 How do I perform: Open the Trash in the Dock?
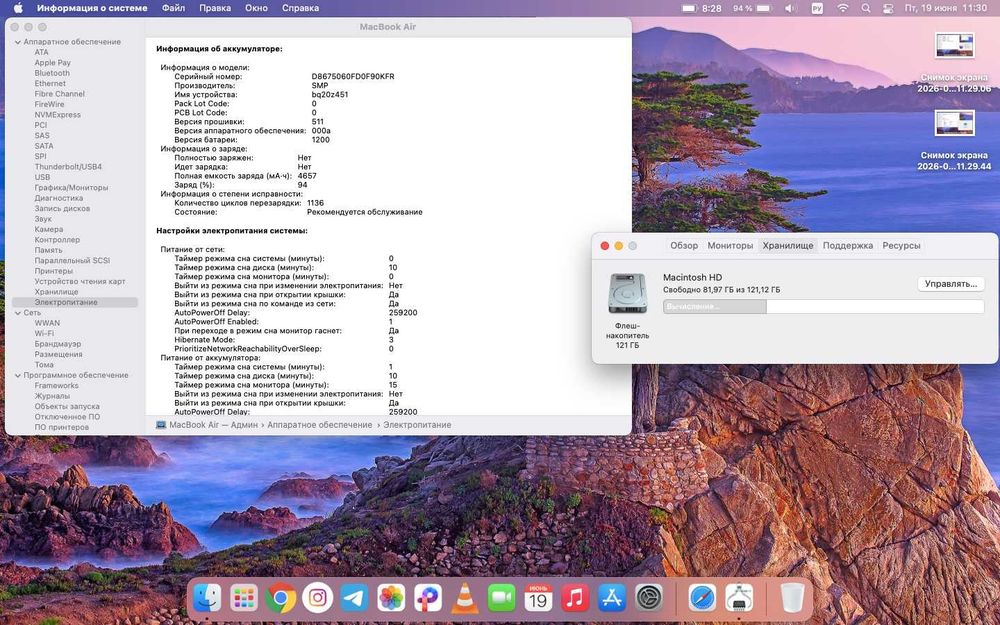(x=792, y=598)
